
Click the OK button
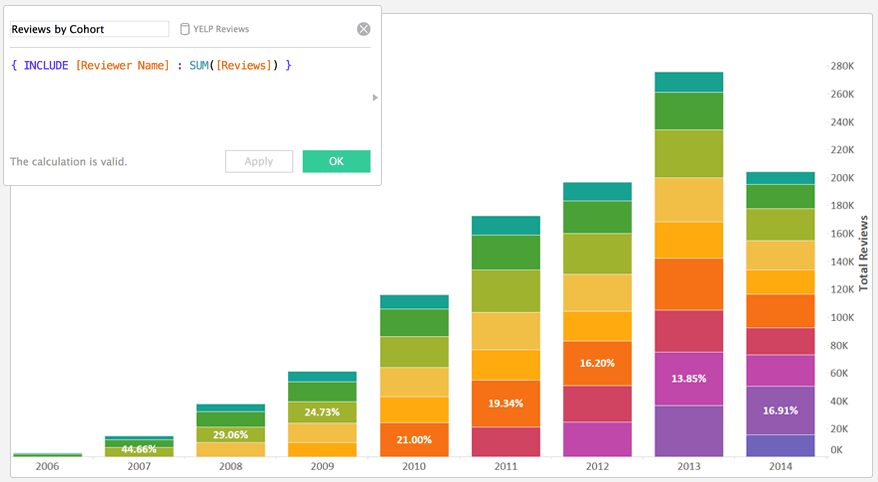336,161
